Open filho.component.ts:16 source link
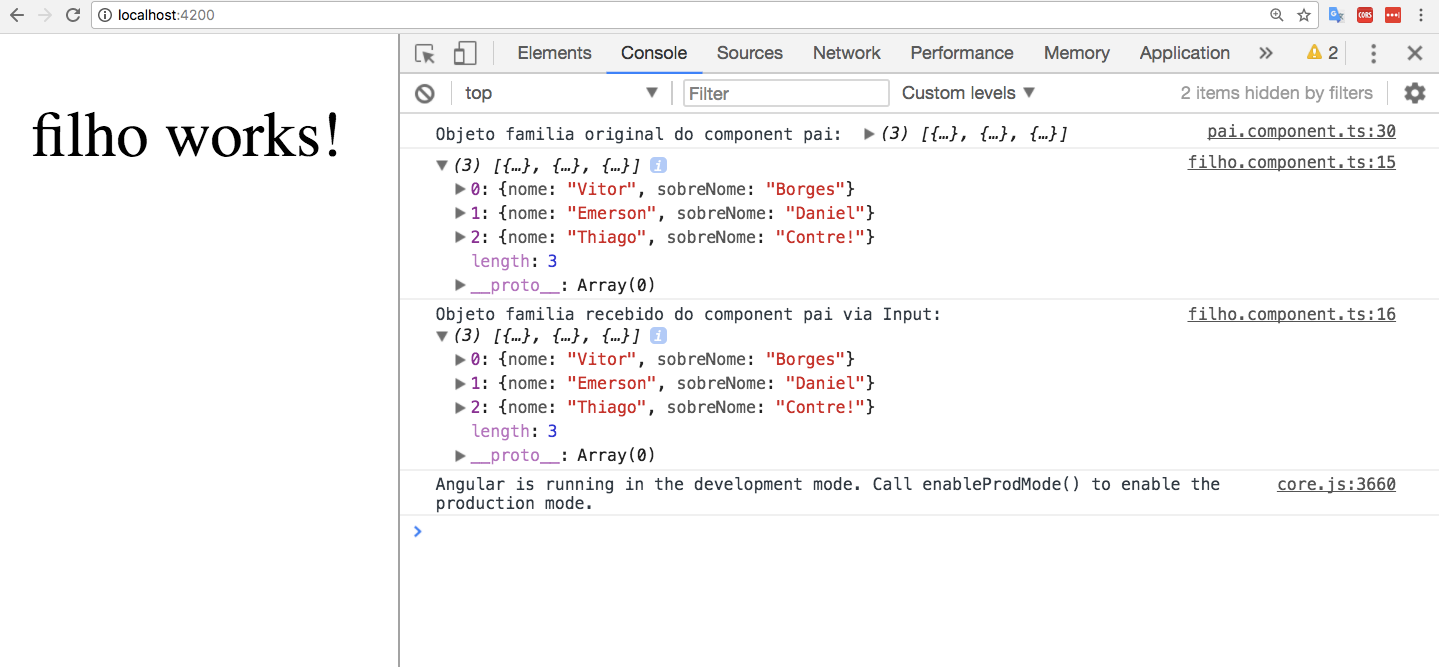 (1291, 315)
